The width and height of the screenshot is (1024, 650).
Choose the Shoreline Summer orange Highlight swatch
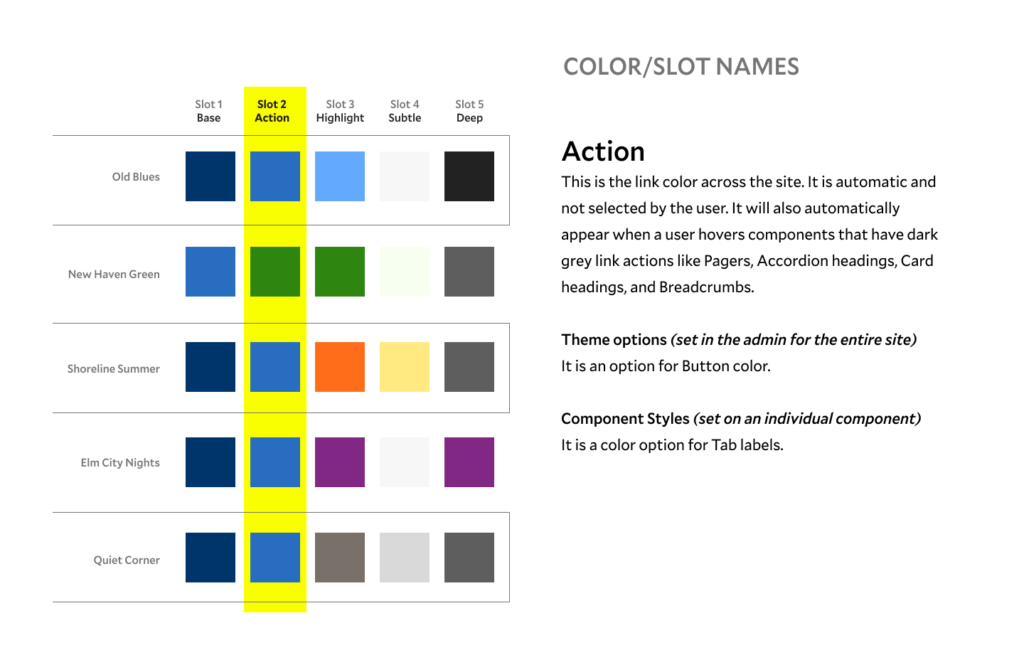[x=340, y=367]
